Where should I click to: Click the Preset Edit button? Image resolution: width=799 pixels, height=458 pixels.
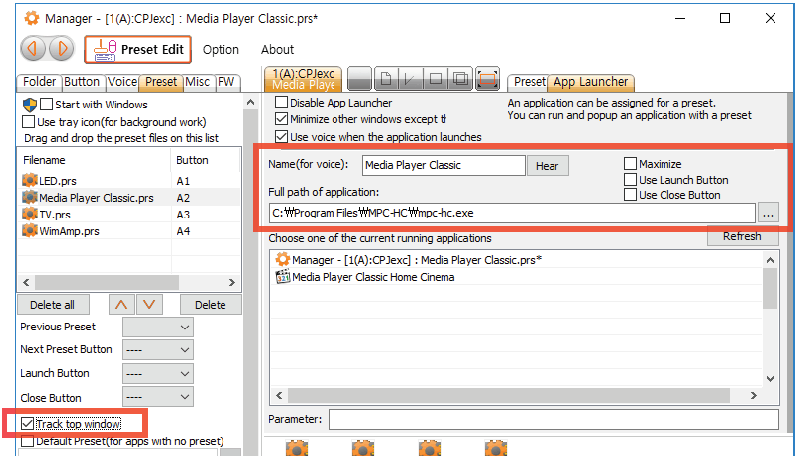coord(138,49)
